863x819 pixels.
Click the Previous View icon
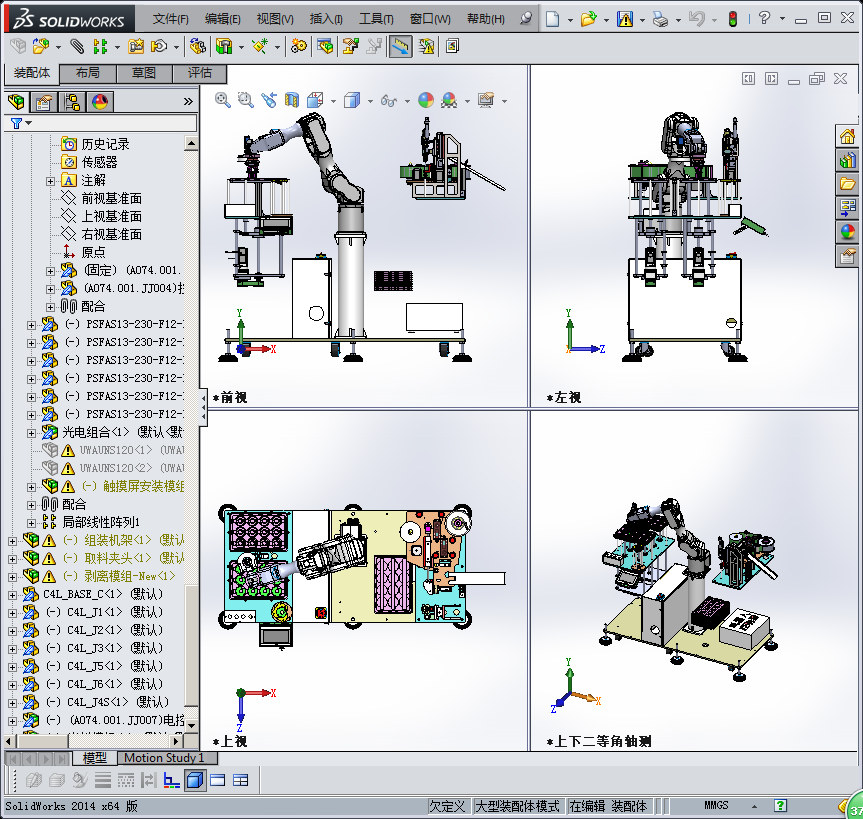click(269, 100)
